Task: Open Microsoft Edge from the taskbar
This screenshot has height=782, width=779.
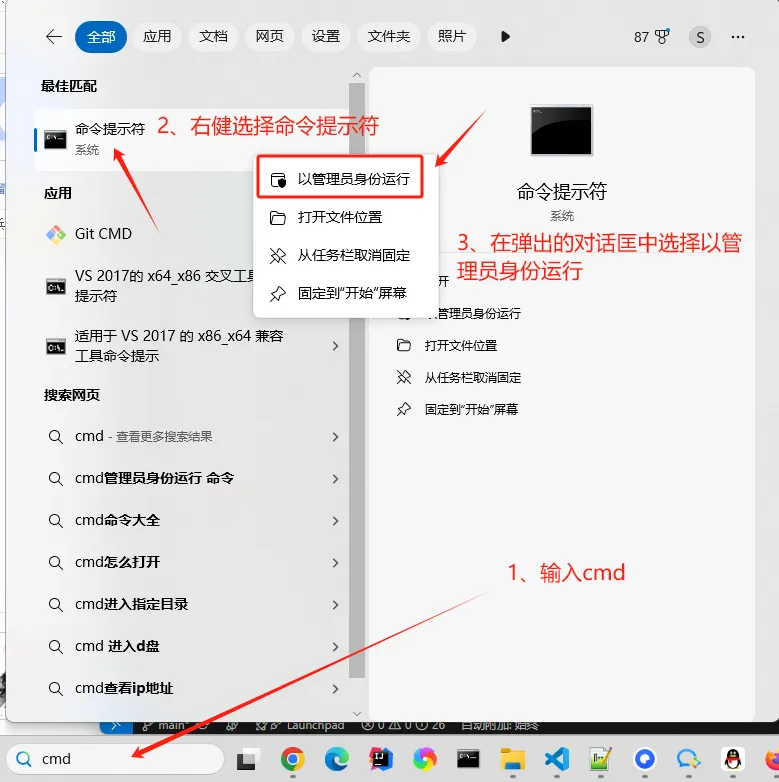Action: 337,759
